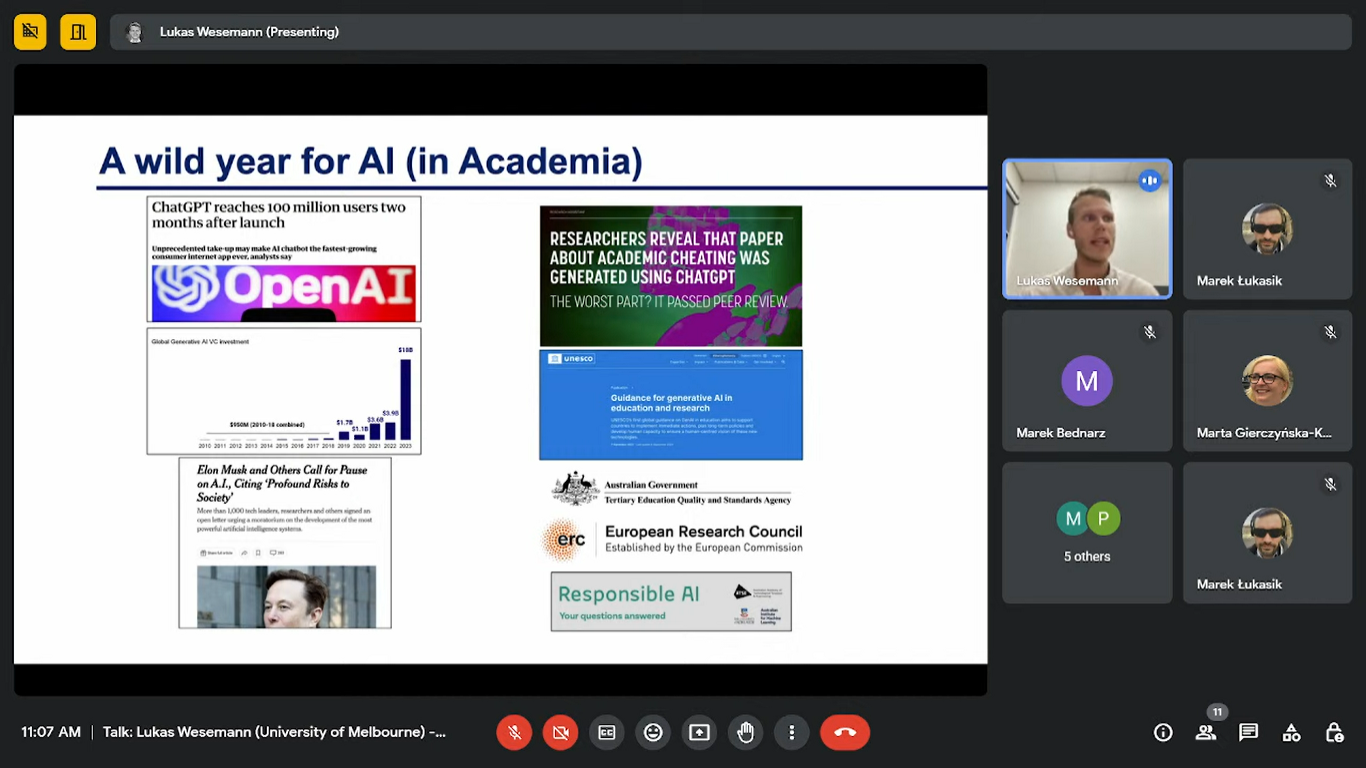The height and width of the screenshot is (768, 1366).
Task: Open the emoji reactions picker
Action: click(x=653, y=733)
